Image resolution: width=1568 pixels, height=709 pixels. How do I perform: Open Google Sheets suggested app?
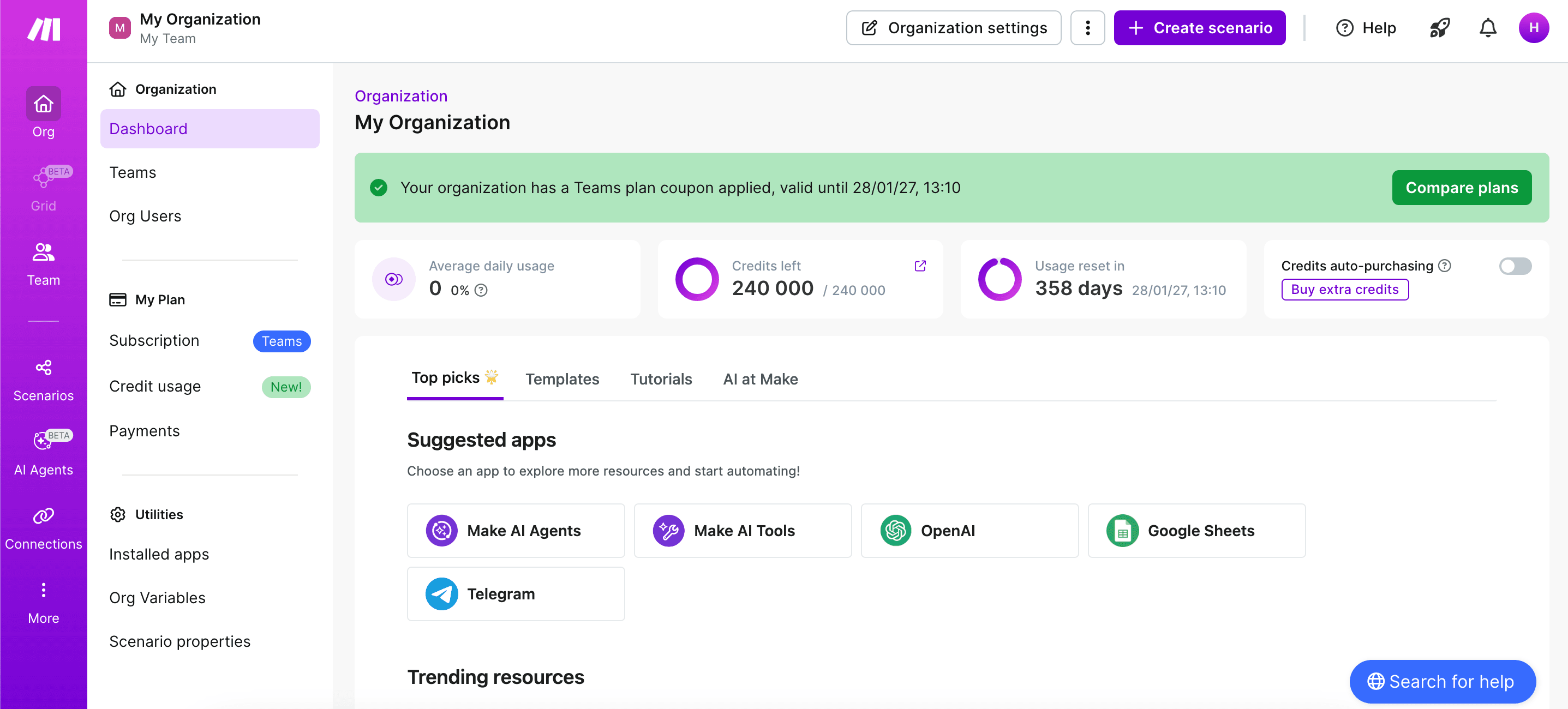(x=1196, y=530)
